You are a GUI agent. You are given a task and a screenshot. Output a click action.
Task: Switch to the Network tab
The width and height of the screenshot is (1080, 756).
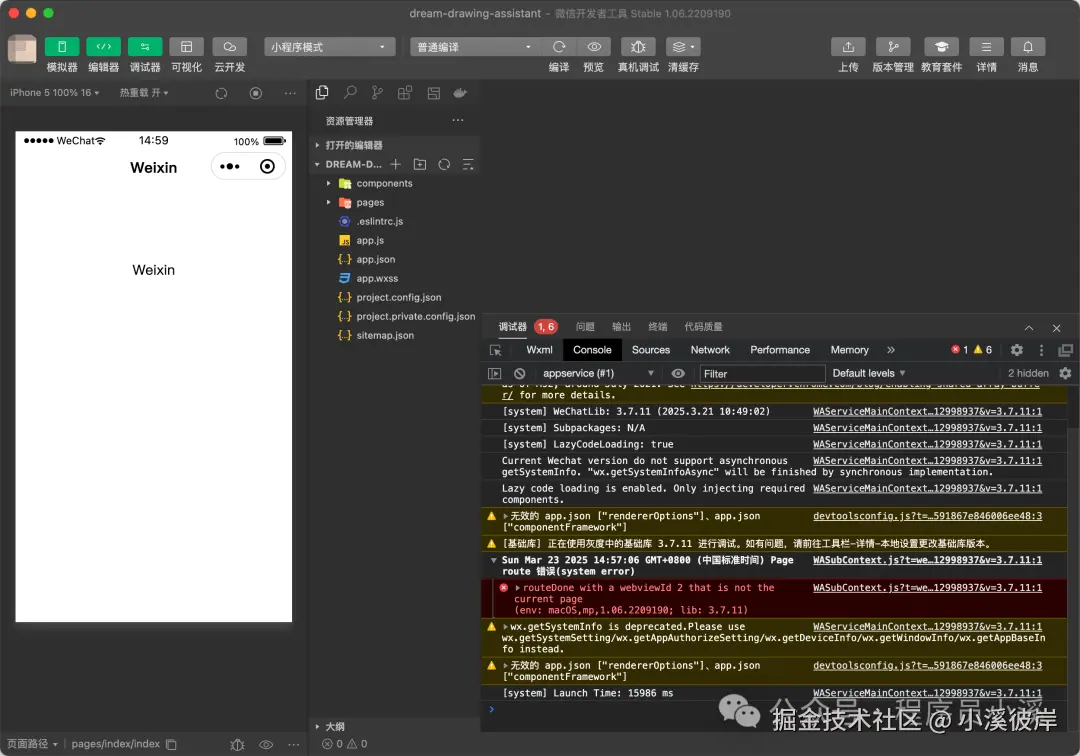[x=709, y=350]
